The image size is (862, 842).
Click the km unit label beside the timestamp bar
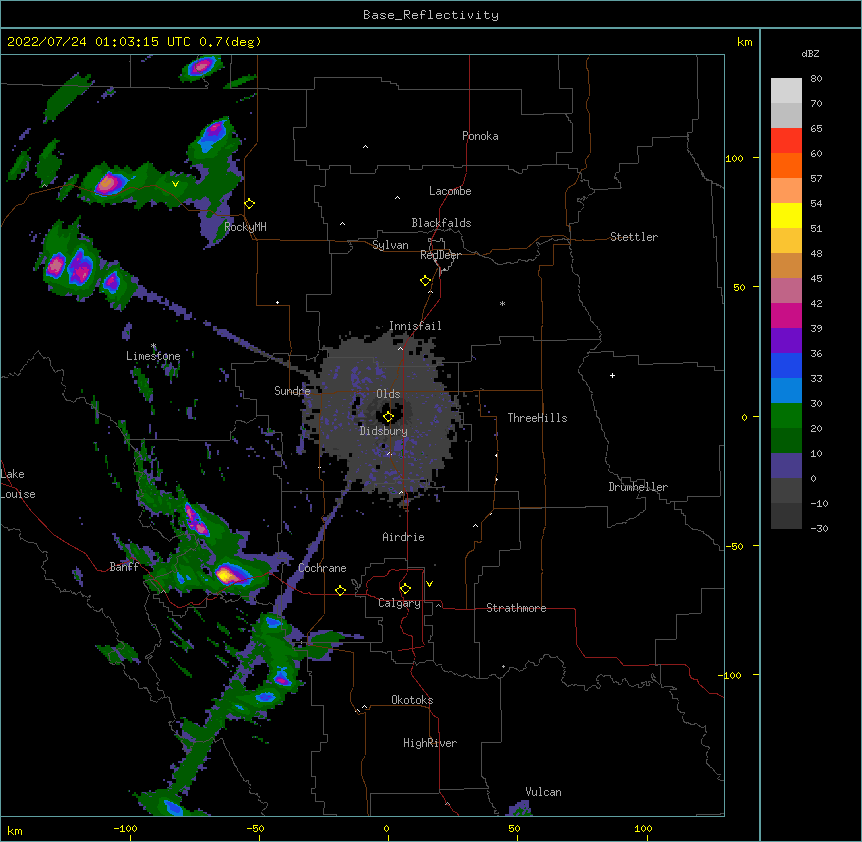[x=744, y=42]
